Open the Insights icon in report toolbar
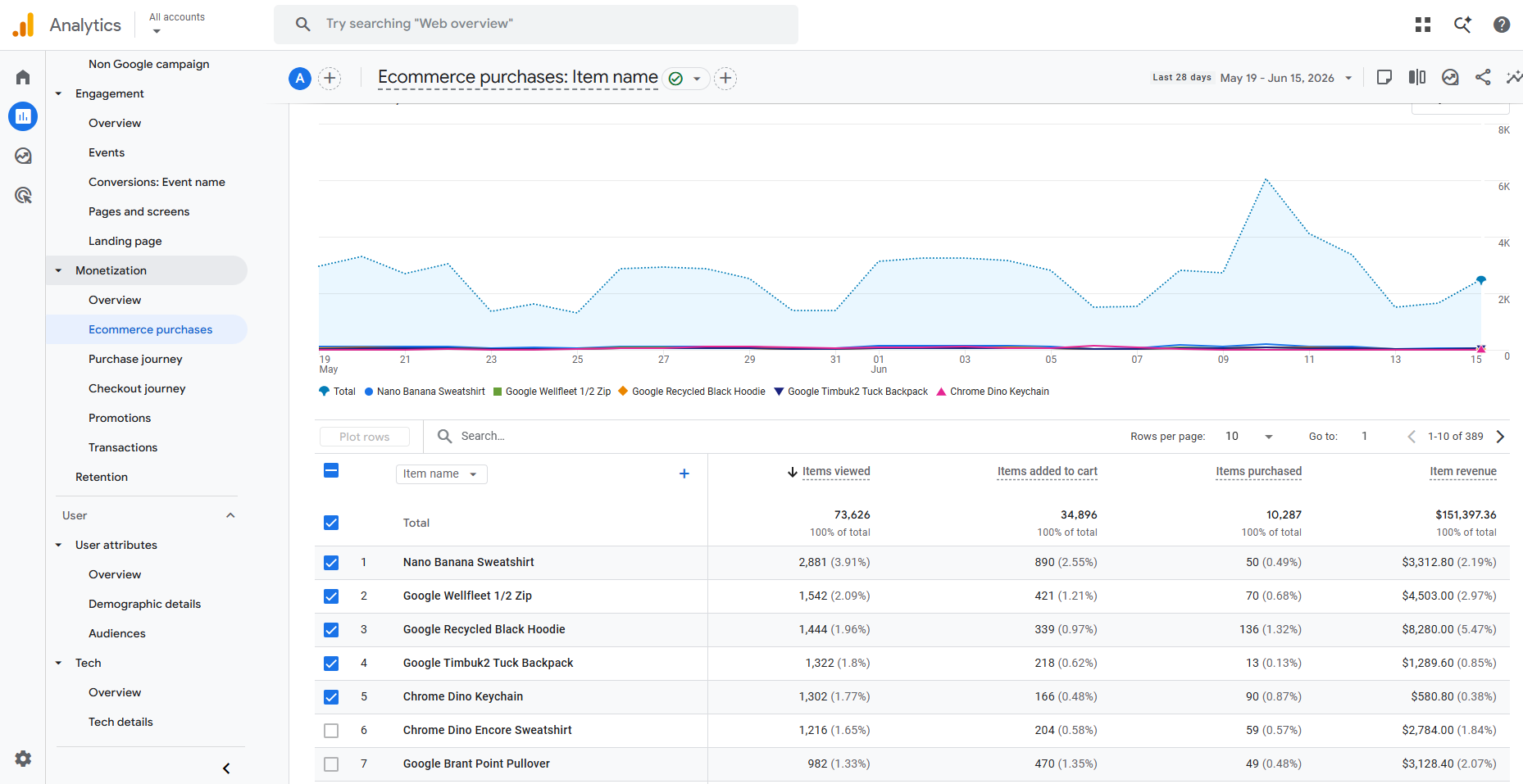 pos(1450,77)
